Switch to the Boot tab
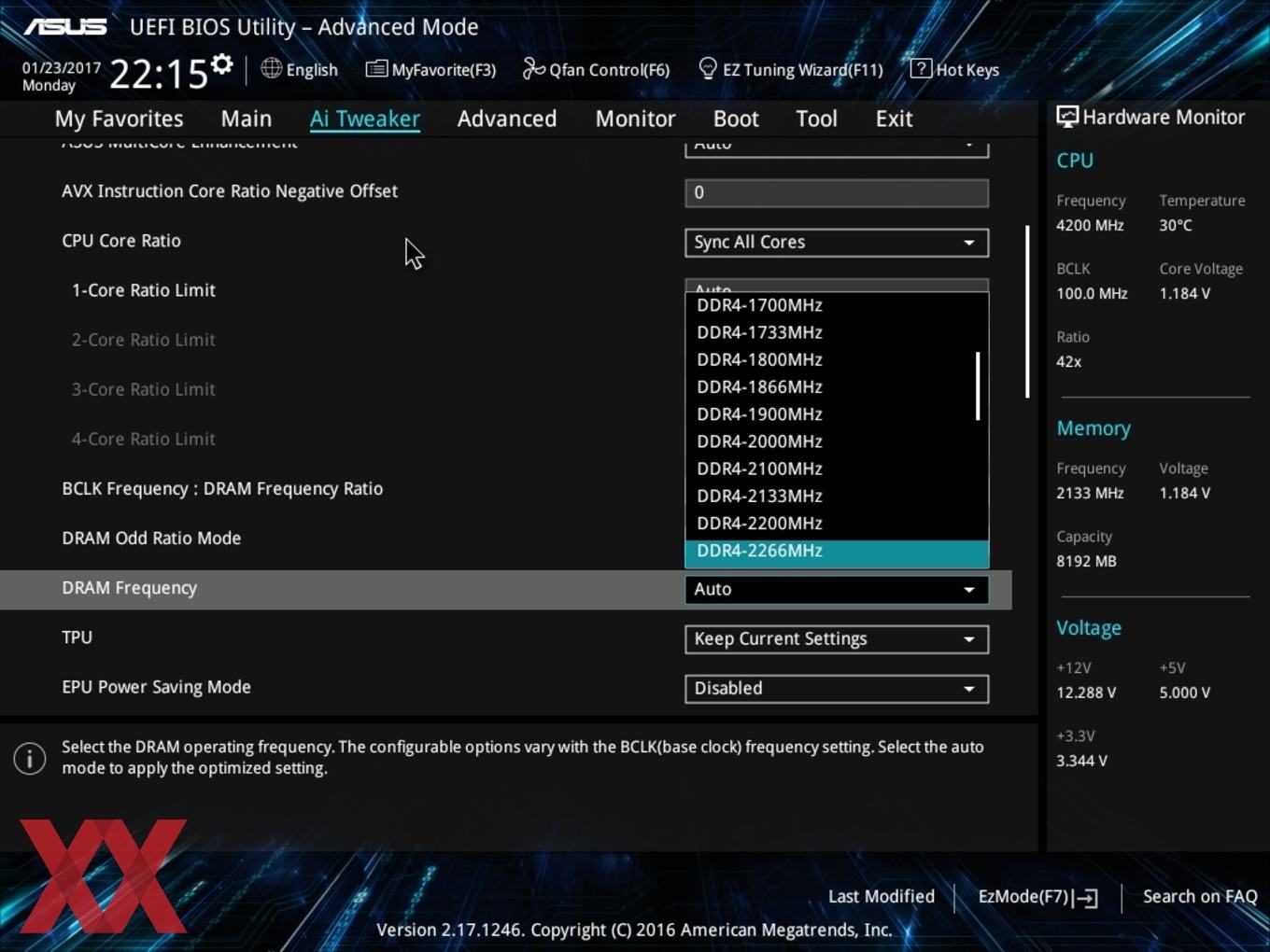The image size is (1270, 952). pyautogui.click(x=736, y=119)
